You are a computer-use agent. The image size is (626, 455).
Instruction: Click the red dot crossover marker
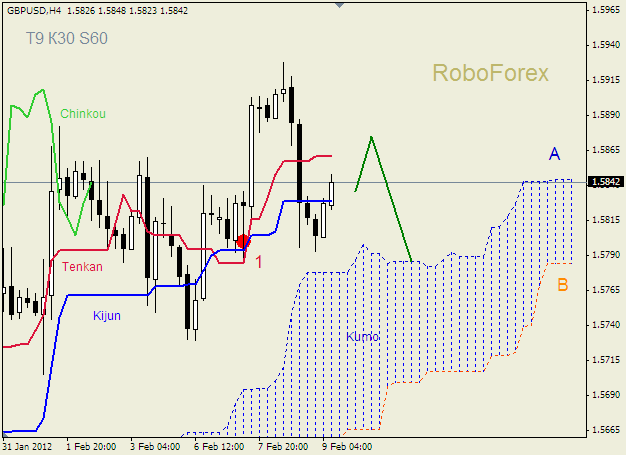[243, 241]
